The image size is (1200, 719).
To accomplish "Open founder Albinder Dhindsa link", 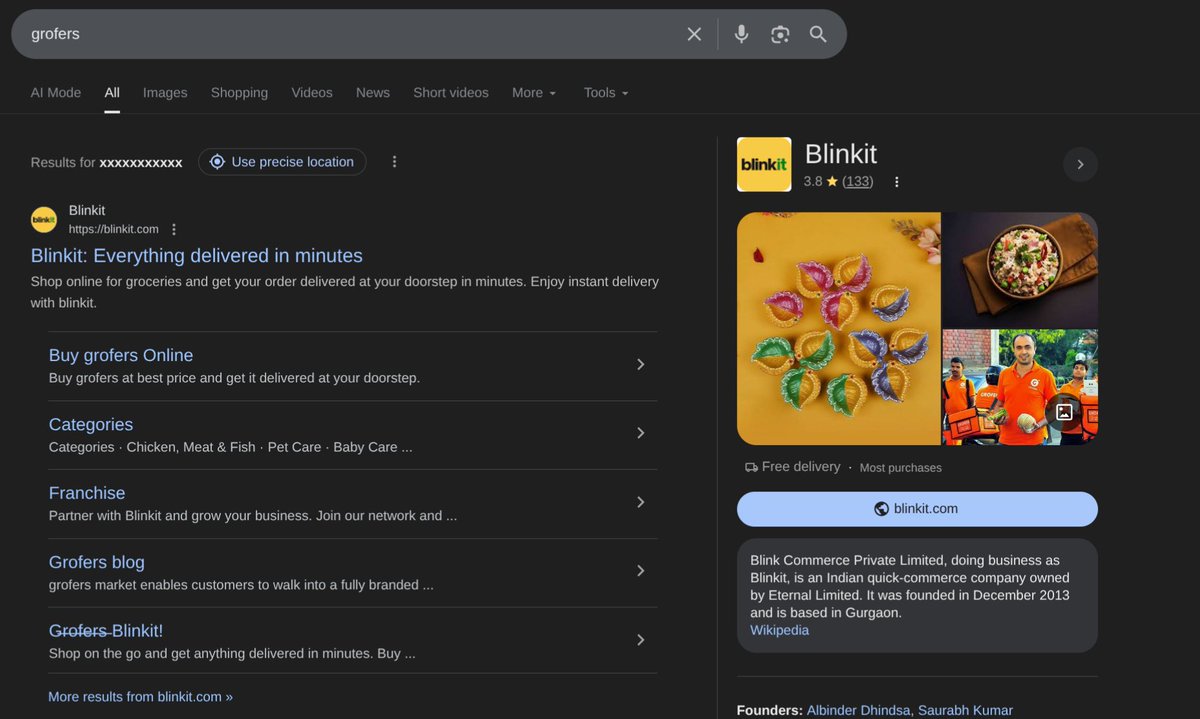I will pyautogui.click(x=859, y=711).
